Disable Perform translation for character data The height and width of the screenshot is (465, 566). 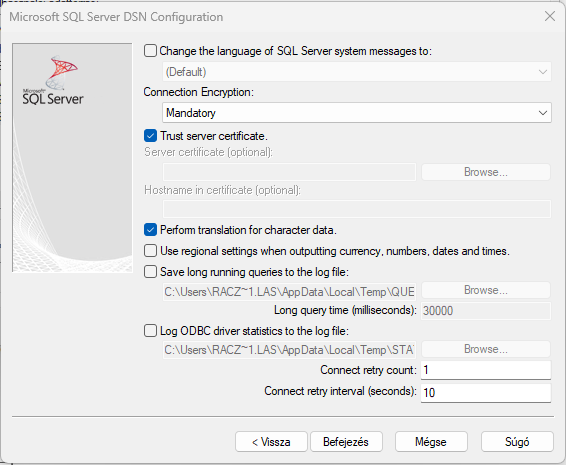click(x=150, y=230)
